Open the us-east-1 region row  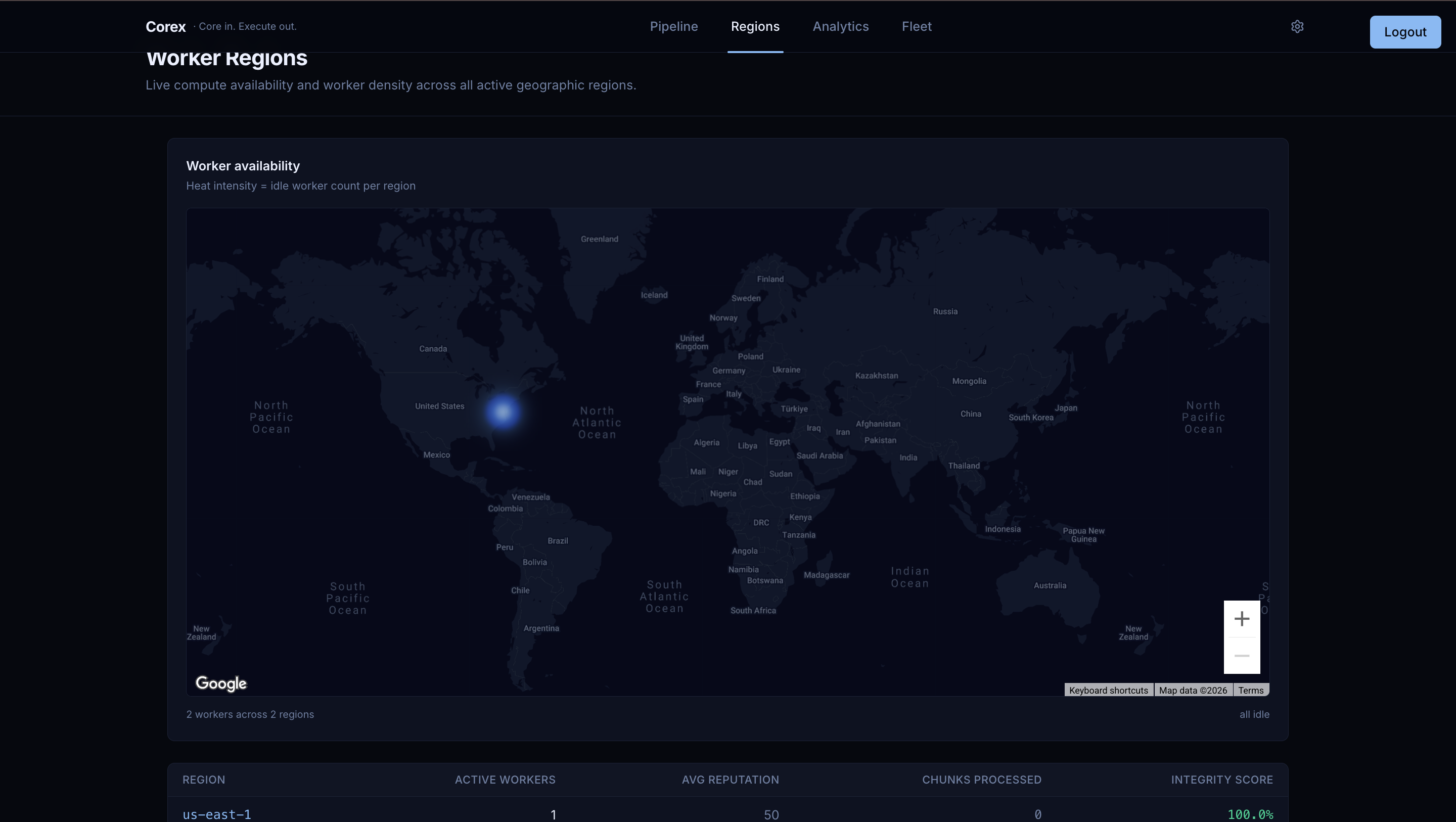[216, 814]
